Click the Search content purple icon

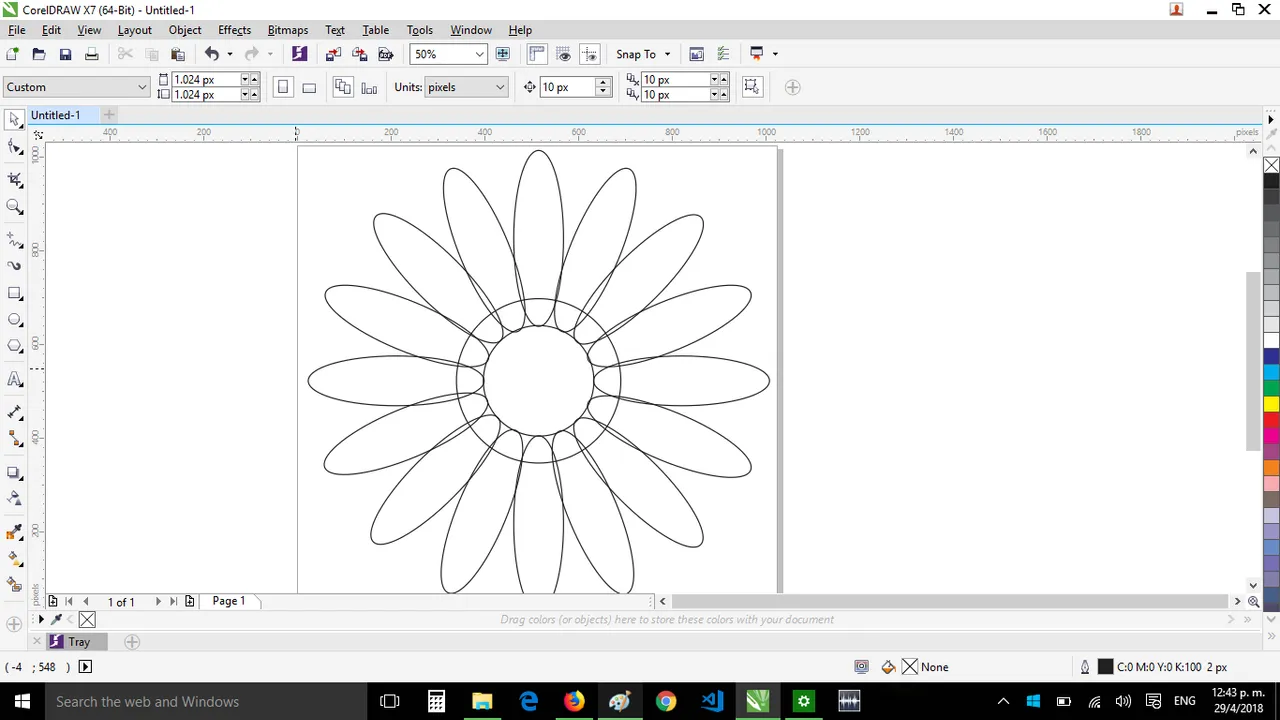coord(299,54)
